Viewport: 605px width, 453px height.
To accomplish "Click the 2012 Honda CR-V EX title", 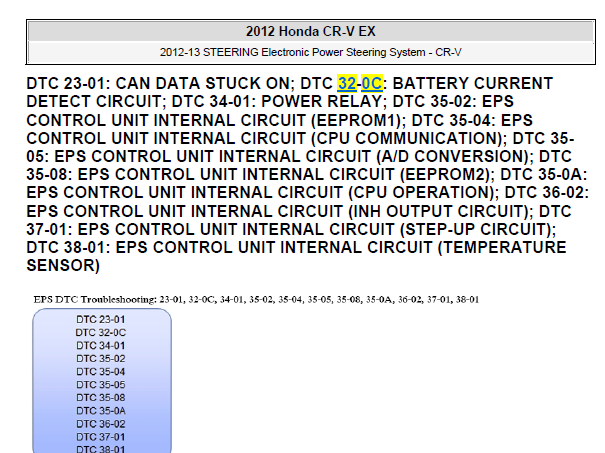I will click(311, 31).
